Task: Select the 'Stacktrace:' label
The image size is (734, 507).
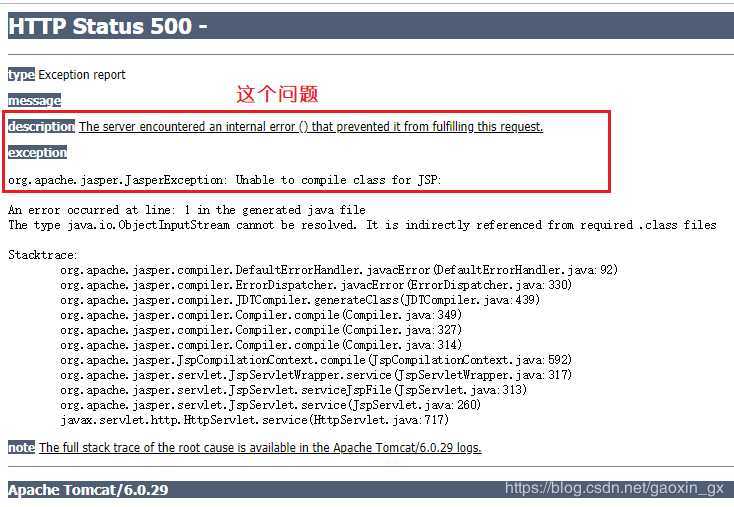Action: tap(43, 255)
